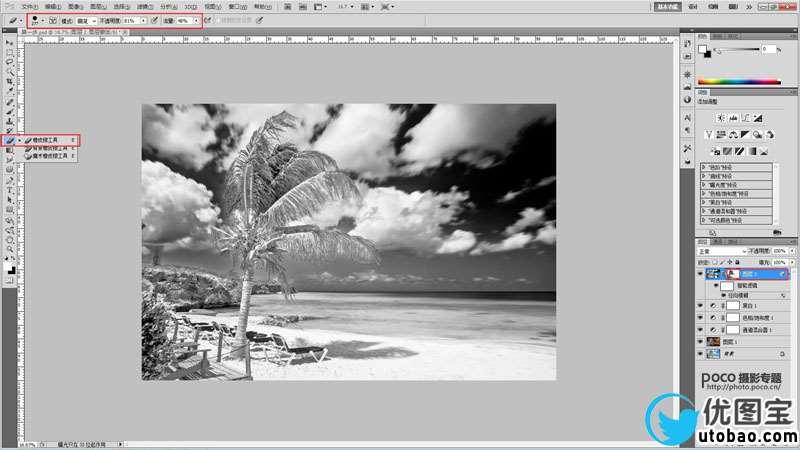Open the layer blend mode dropdown

pyautogui.click(x=720, y=250)
